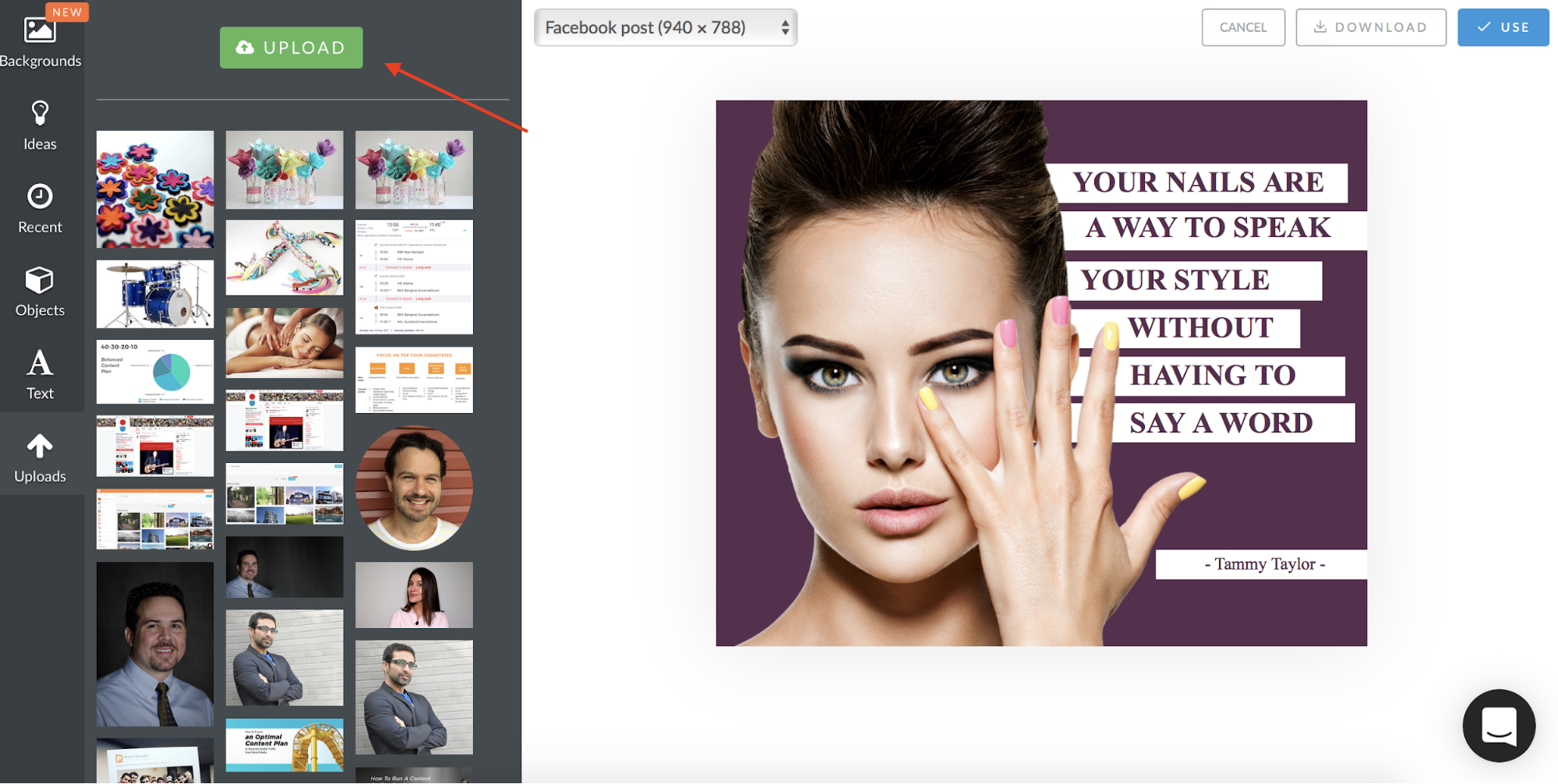Select the Optimal Content Plan roller coaster image
Image resolution: width=1558 pixels, height=784 pixels.
[284, 745]
